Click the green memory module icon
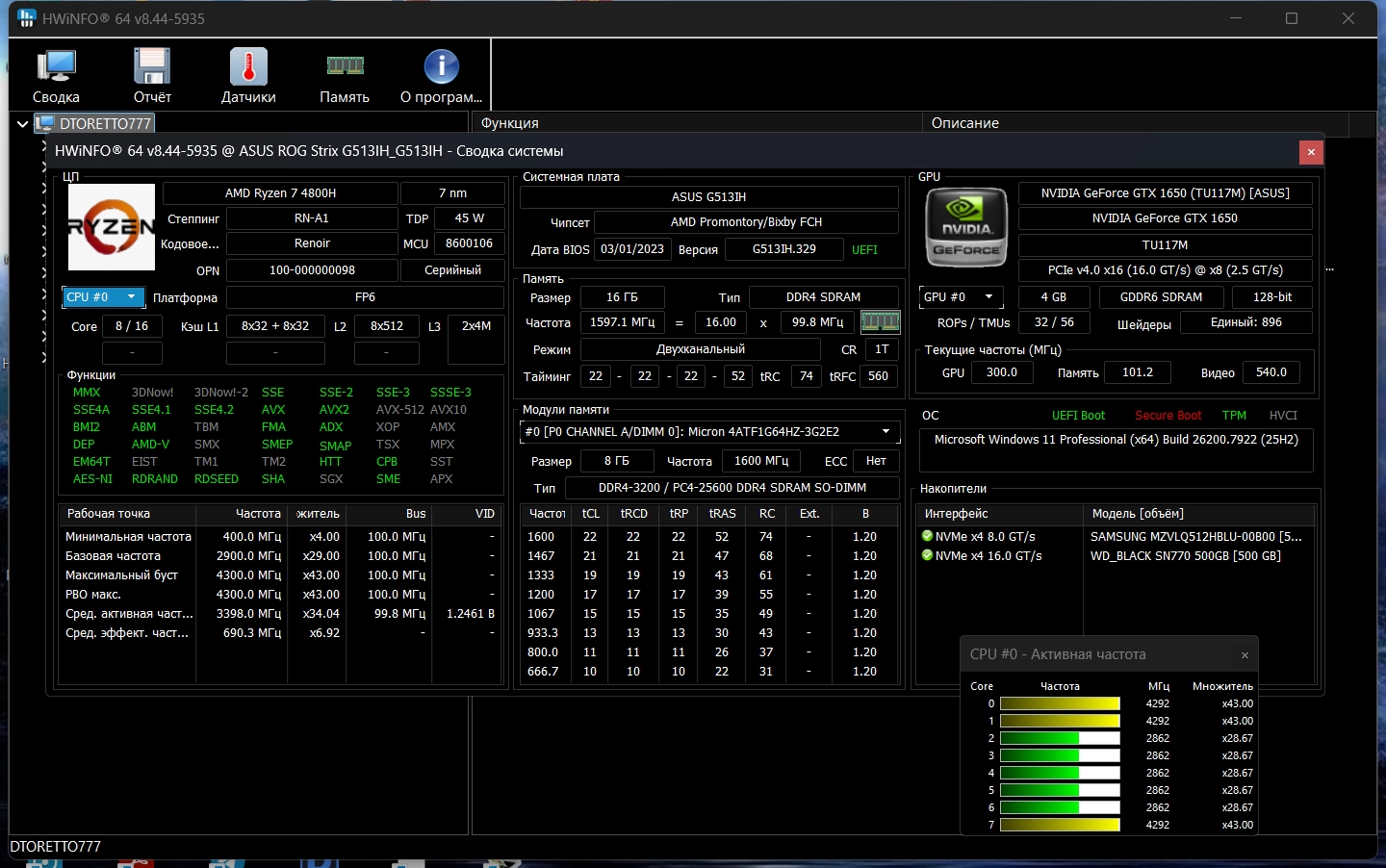Screen dimensions: 1386x868 (880, 321)
